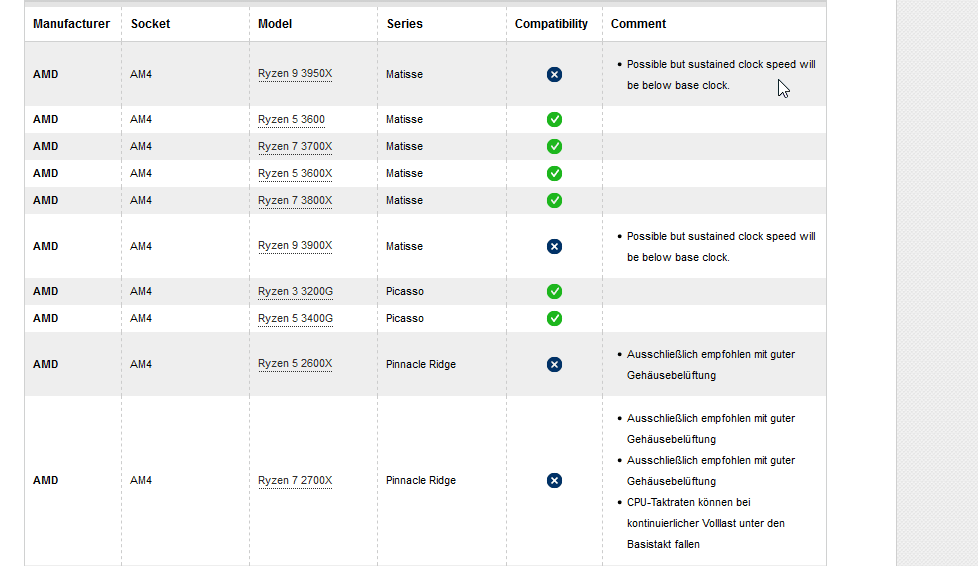Click the blue X icon for Ryzen 9 3950X

click(554, 74)
